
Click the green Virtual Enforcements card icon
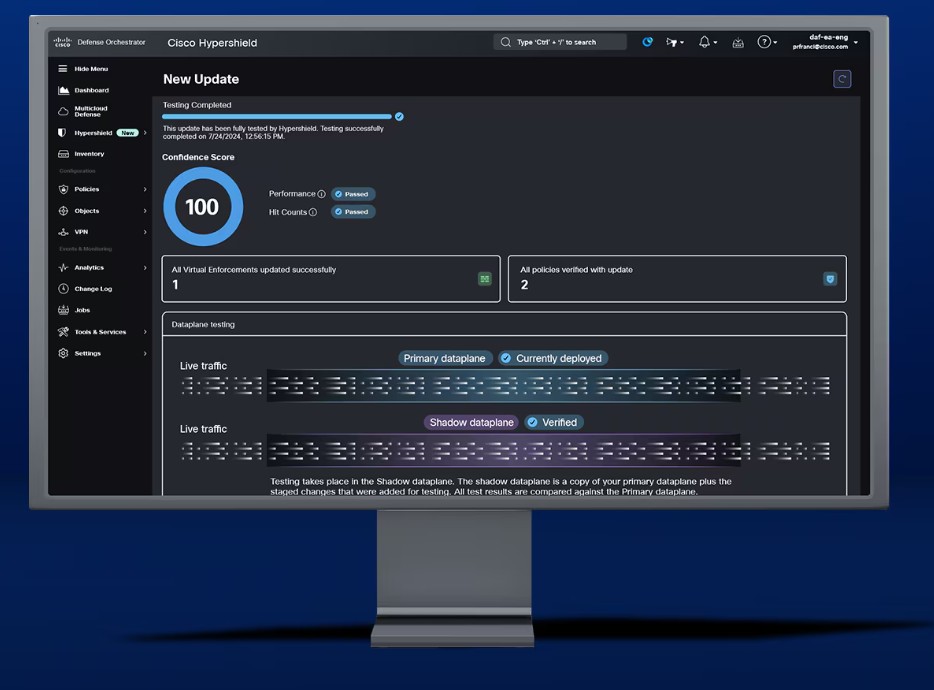484,278
